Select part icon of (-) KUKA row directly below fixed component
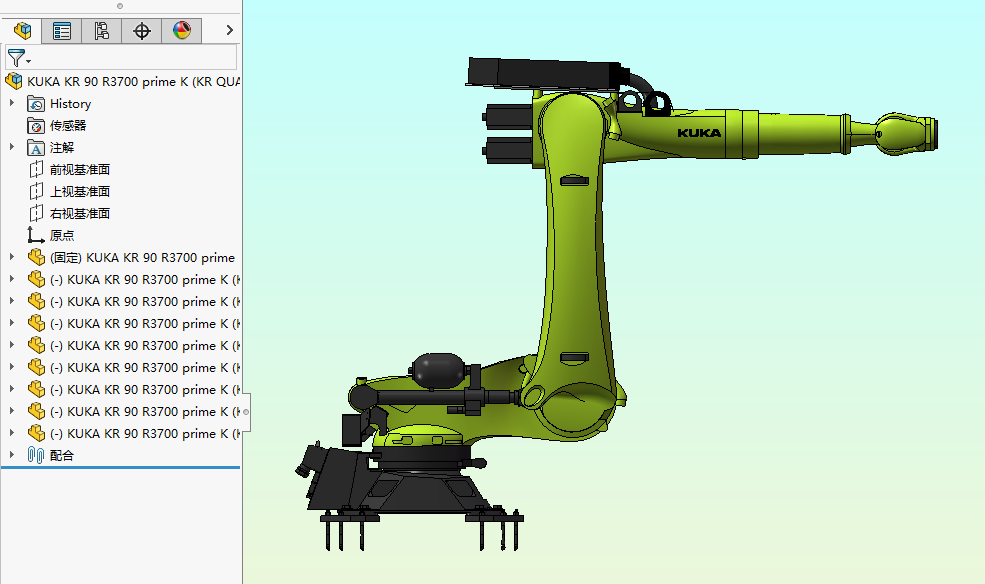985x584 pixels. click(36, 279)
